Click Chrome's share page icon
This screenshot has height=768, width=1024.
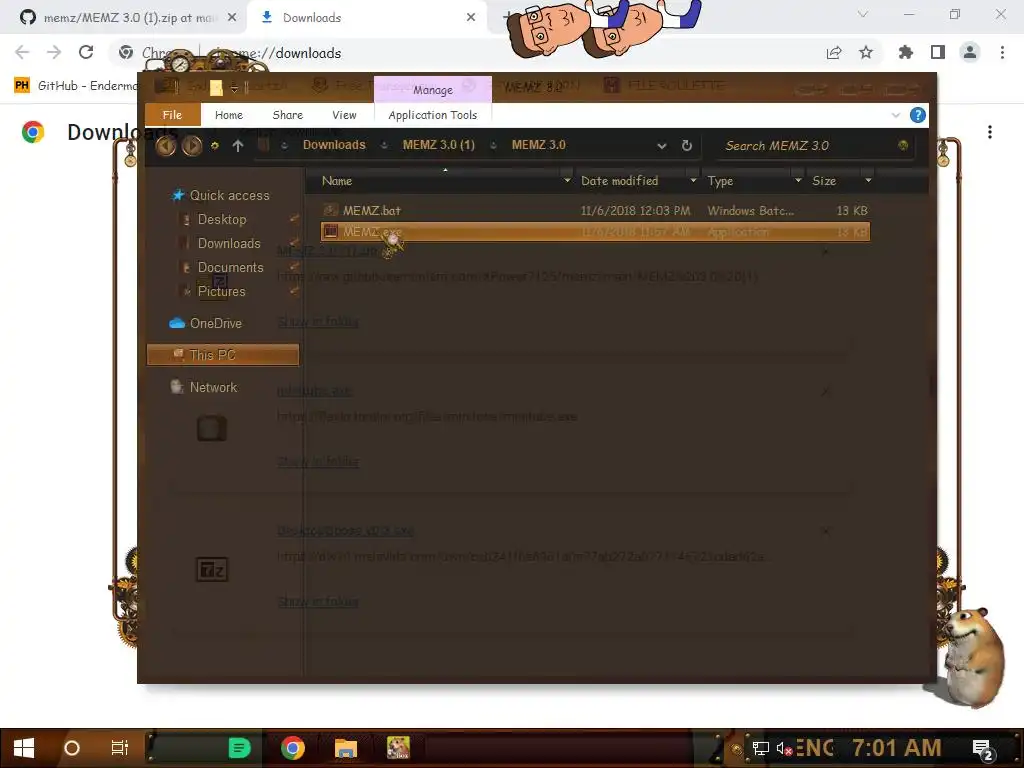coord(834,52)
